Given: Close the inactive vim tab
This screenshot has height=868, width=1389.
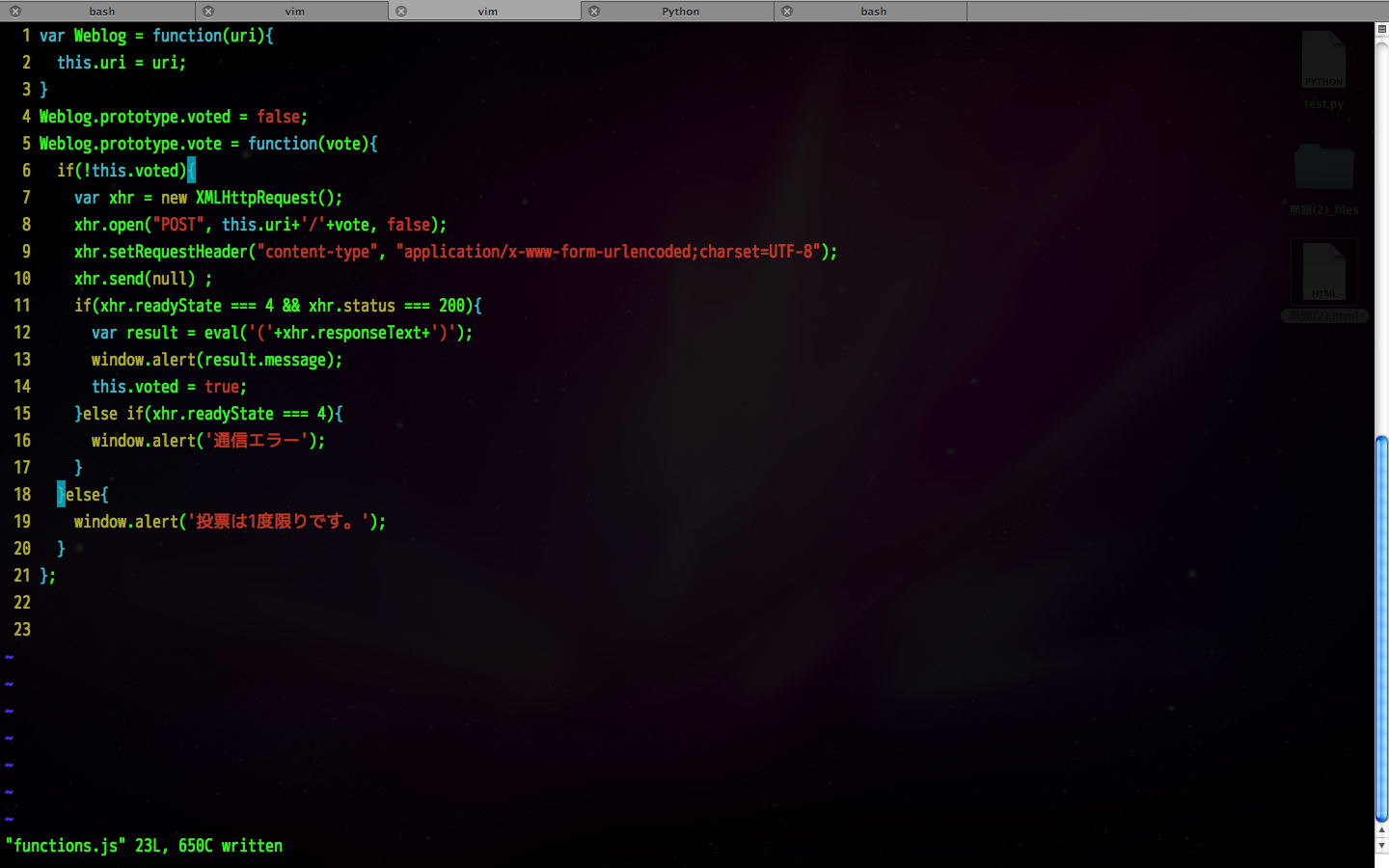Looking at the screenshot, I should tap(208, 12).
